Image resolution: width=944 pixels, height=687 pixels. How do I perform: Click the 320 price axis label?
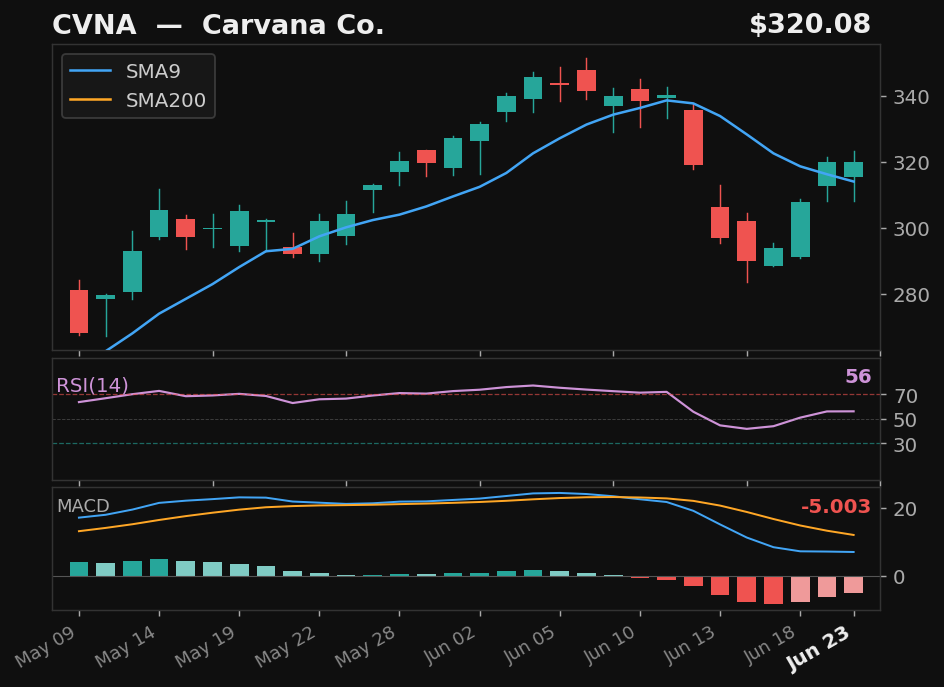911,163
